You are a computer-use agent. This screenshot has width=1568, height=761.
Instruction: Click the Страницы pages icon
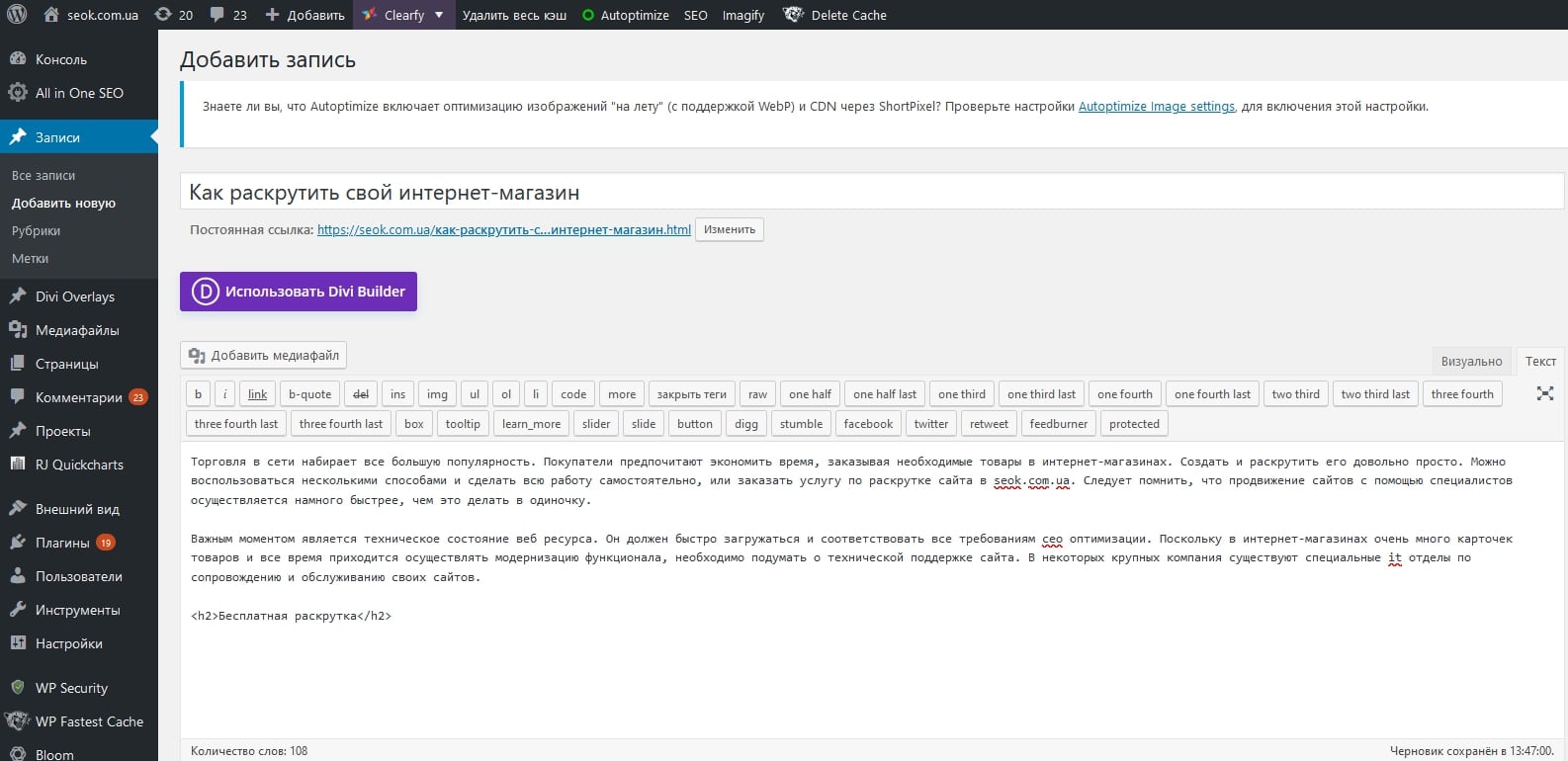[18, 364]
